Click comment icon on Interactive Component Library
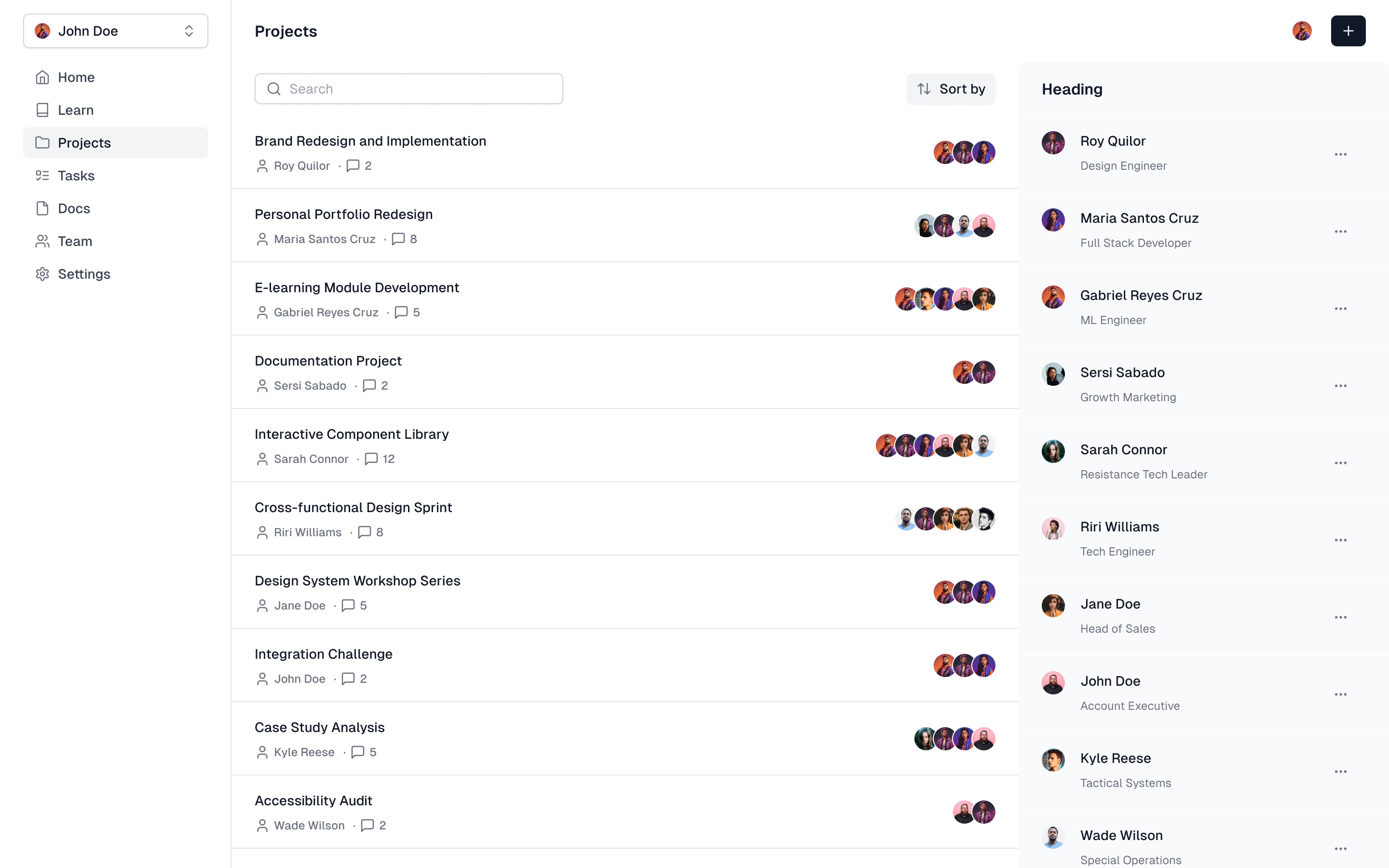The width and height of the screenshot is (1389, 868). 371,459
